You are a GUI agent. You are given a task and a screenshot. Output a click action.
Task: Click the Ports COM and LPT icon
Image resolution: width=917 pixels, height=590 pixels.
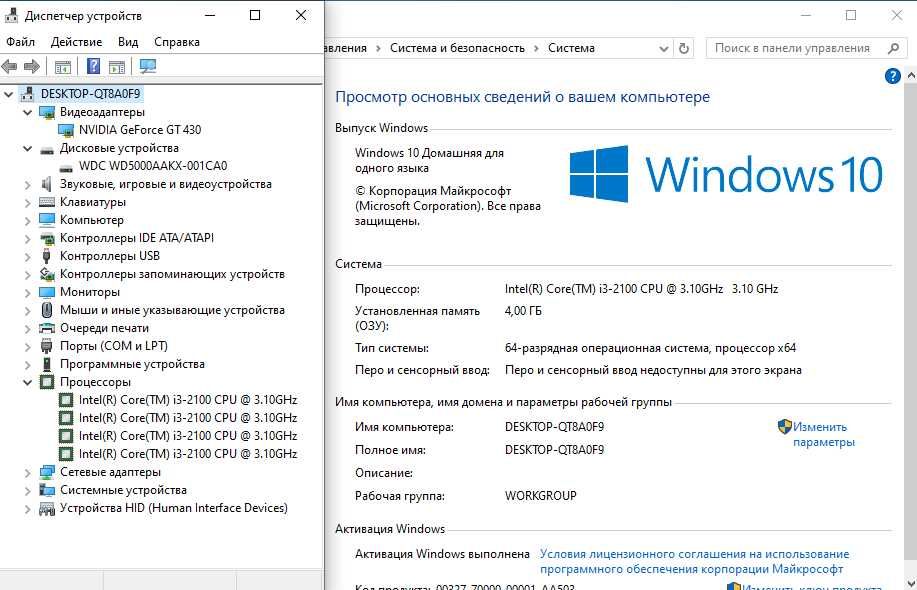pos(47,346)
